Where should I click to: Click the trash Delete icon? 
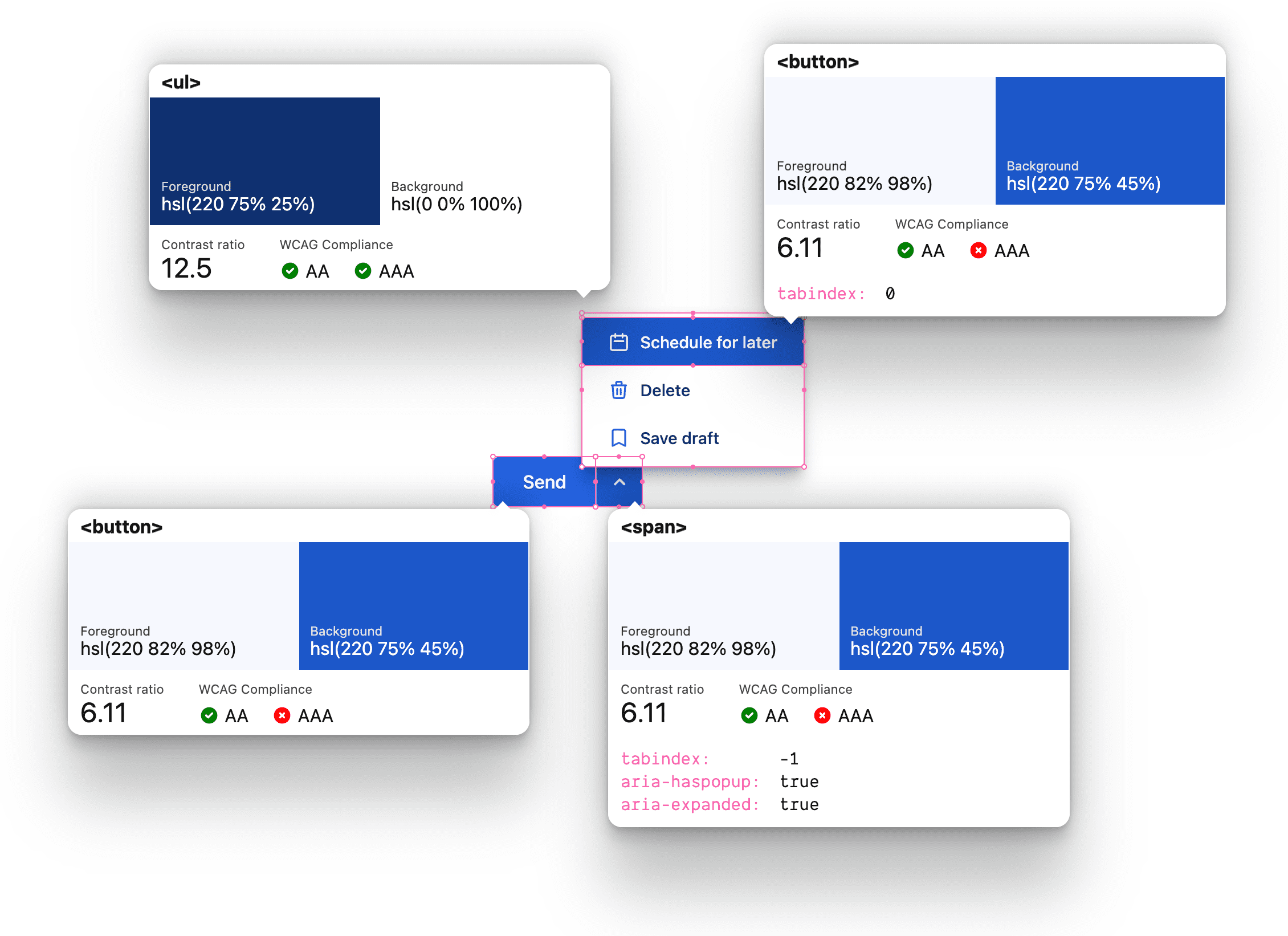(x=618, y=390)
